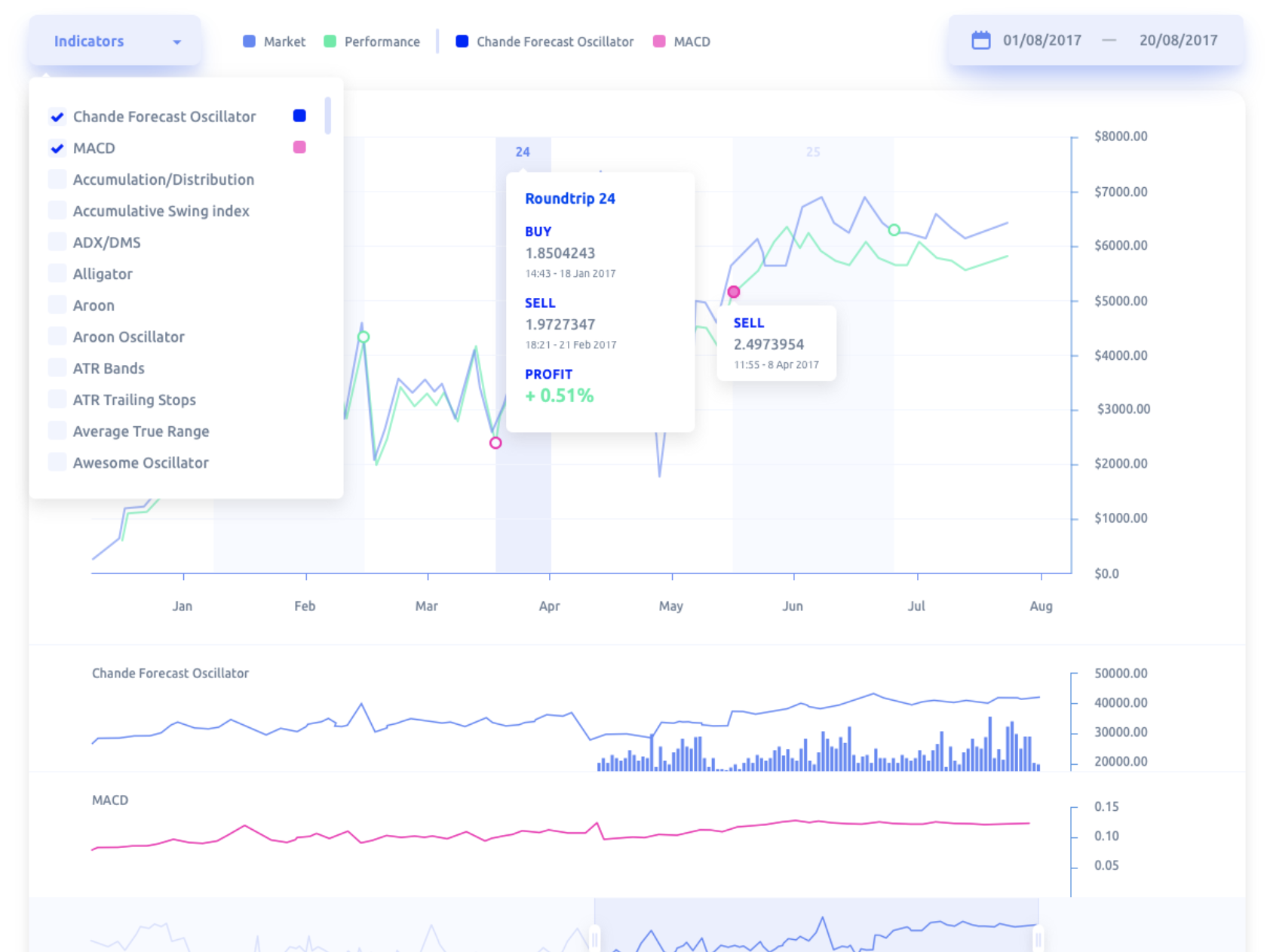1267x952 pixels.
Task: Click 18:21 - 21 Feb 2017 sell timestamp
Action: (571, 345)
